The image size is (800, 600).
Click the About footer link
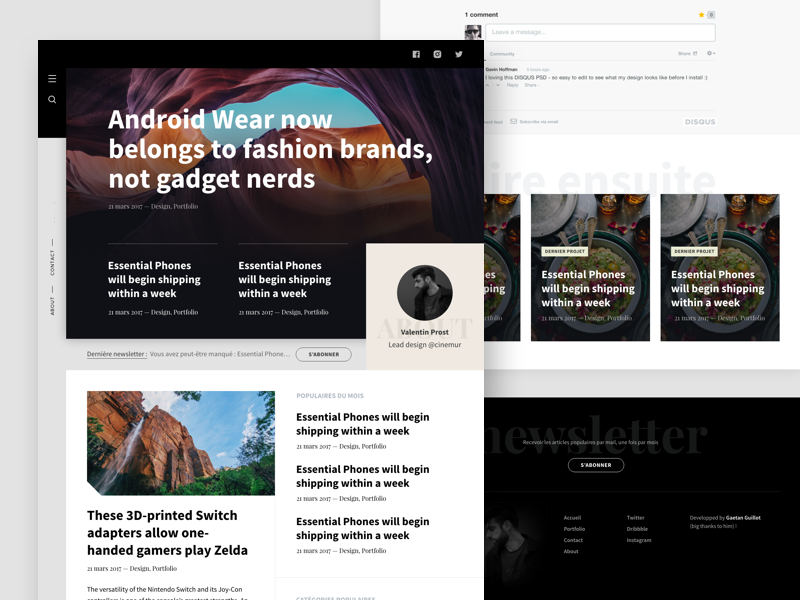point(571,552)
